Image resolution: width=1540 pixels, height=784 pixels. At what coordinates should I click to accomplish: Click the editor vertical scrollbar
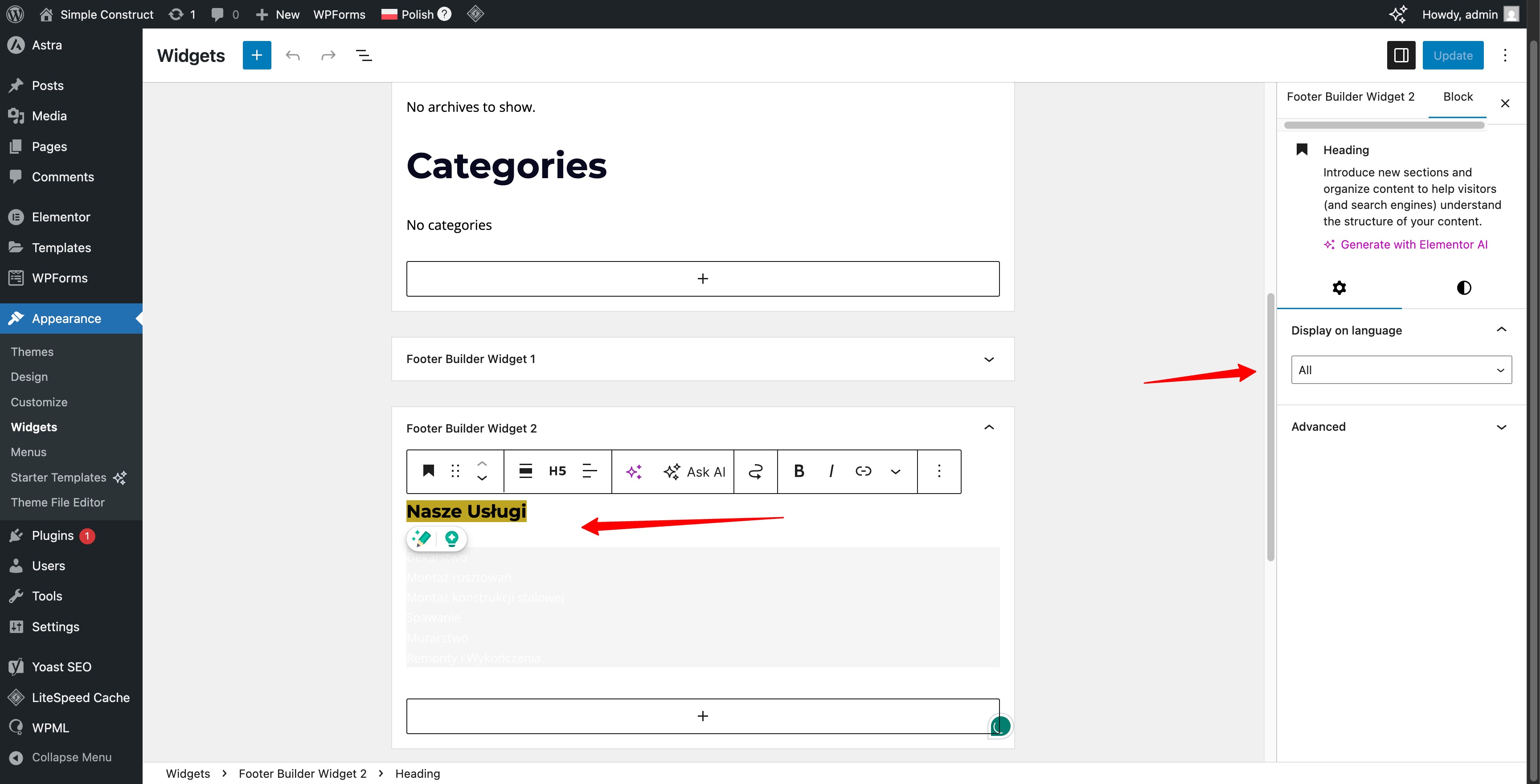pyautogui.click(x=1270, y=427)
